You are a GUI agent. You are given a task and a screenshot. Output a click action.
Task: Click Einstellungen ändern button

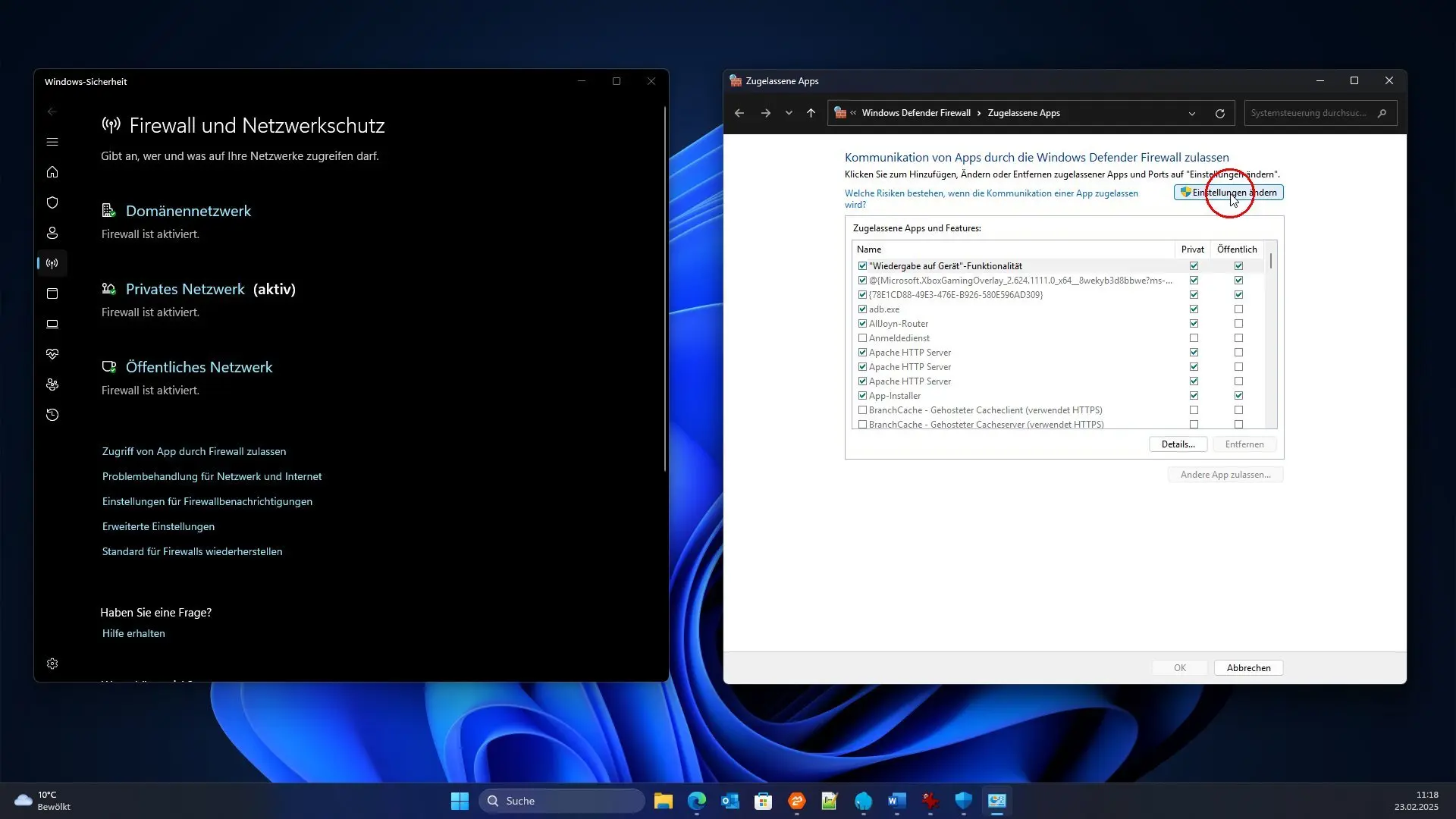(x=1228, y=193)
